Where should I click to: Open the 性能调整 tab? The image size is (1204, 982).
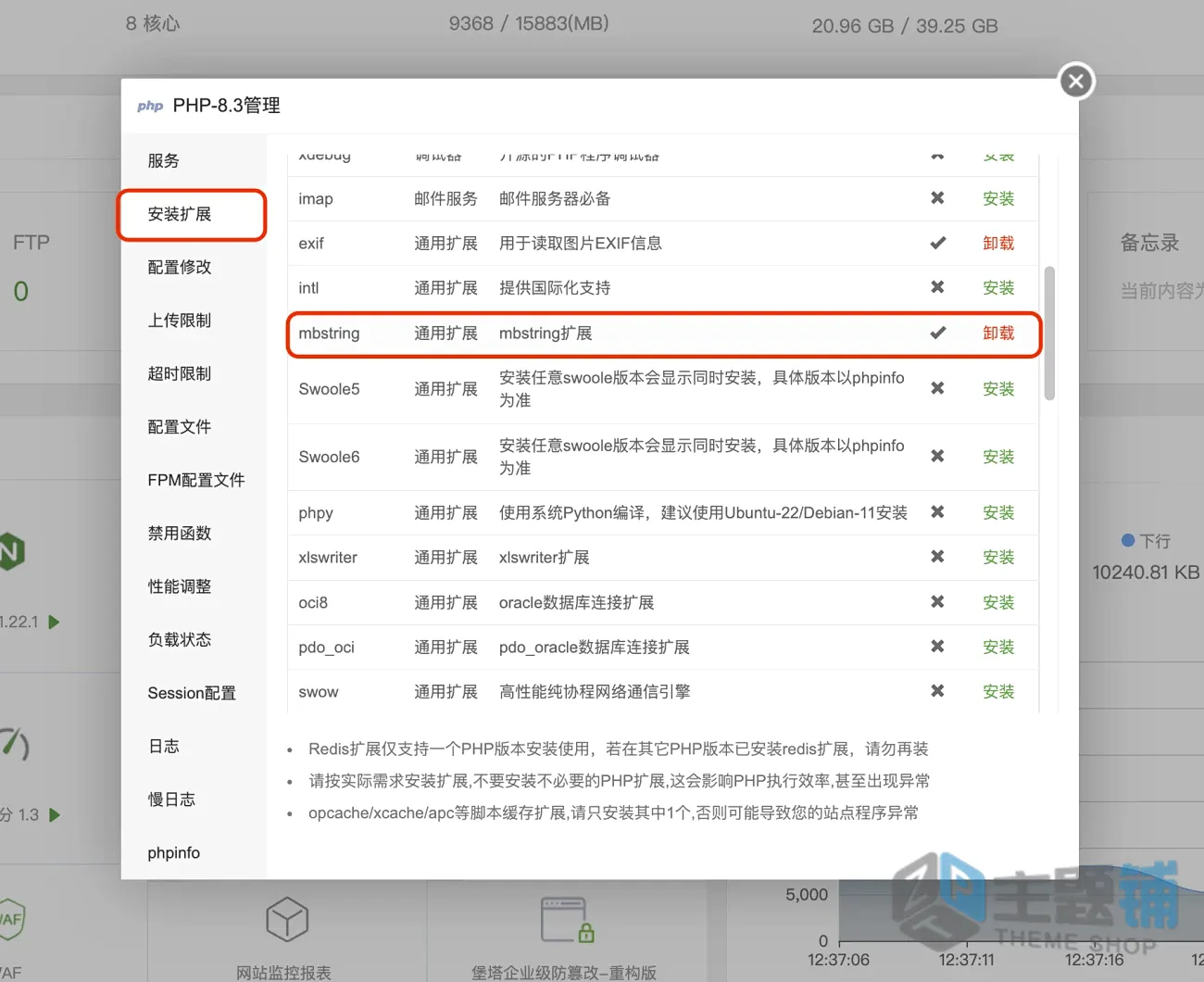point(180,586)
